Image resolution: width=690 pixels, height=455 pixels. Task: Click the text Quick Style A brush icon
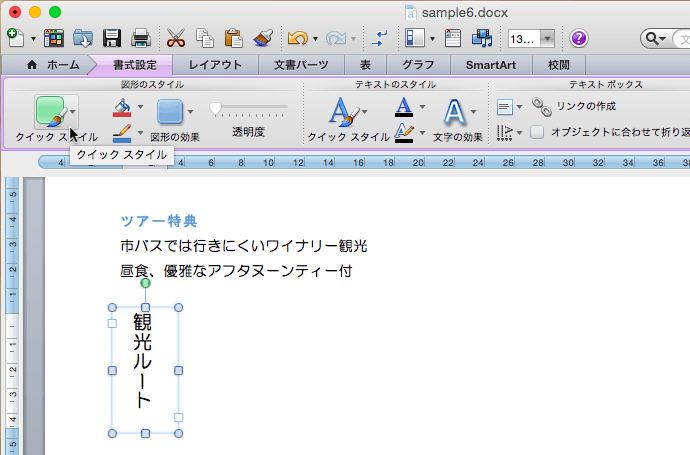tap(343, 111)
